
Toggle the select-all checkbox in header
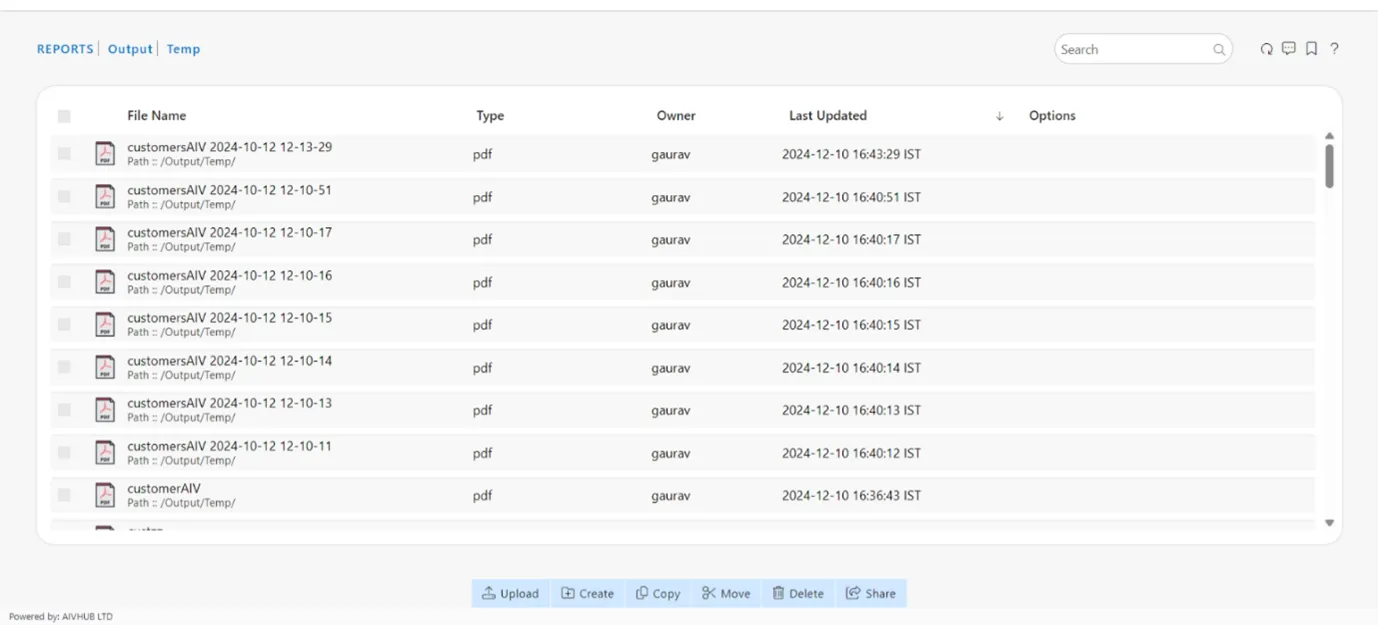(x=64, y=116)
